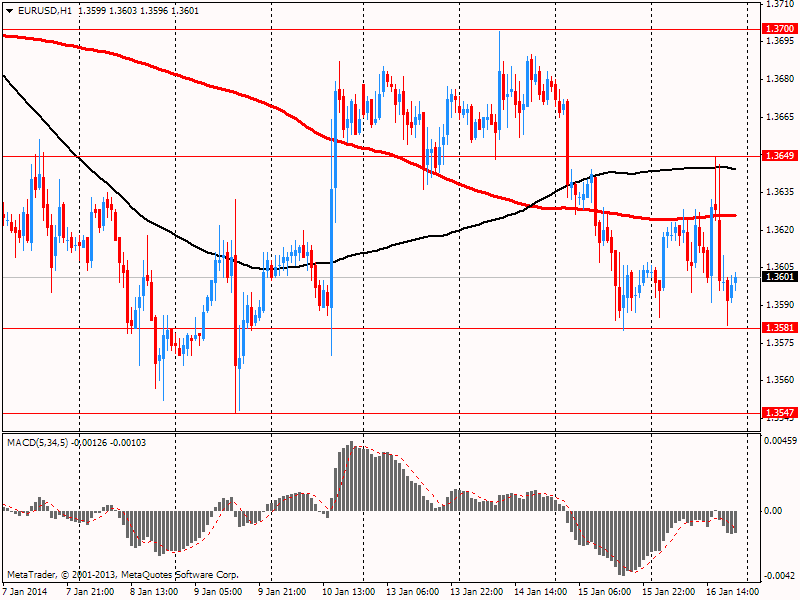
Task: Click the 1.3635 price scale value
Action: (x=781, y=192)
